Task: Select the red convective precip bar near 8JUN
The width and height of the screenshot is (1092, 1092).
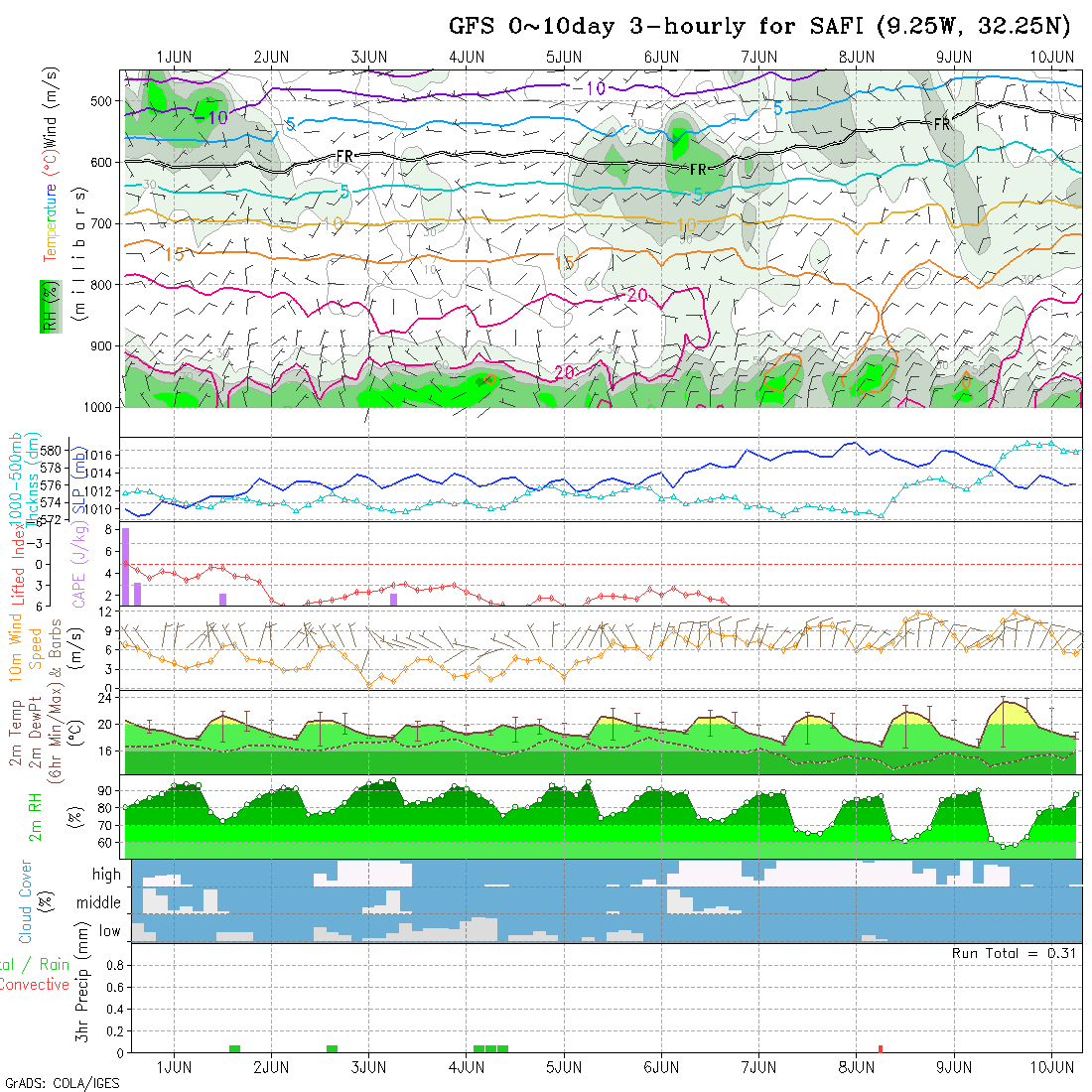Action: pyautogui.click(x=881, y=1048)
